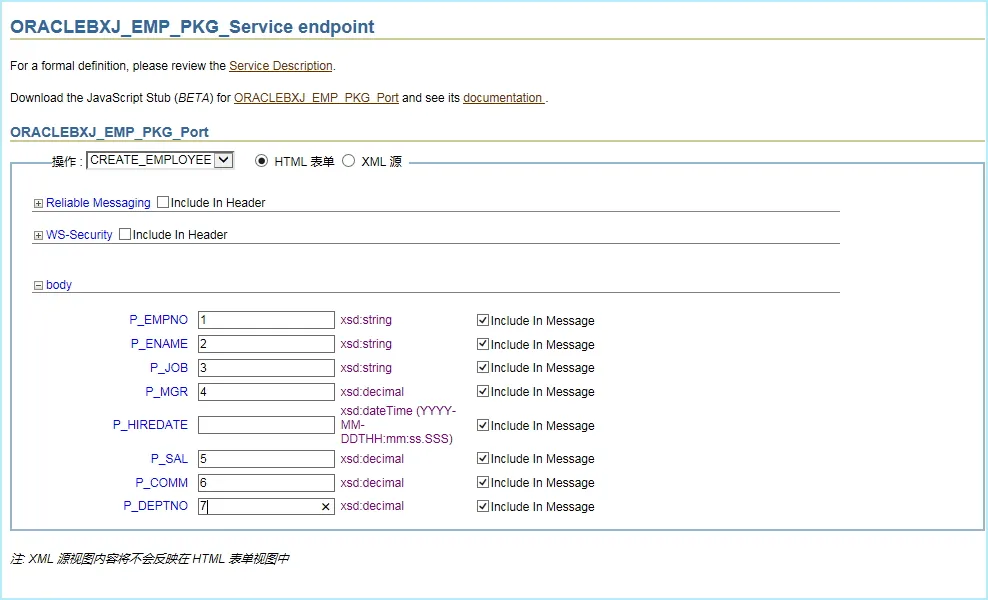Click the Reliable Messaging section label
Viewport: 988px width, 600px height.
[x=98, y=203]
